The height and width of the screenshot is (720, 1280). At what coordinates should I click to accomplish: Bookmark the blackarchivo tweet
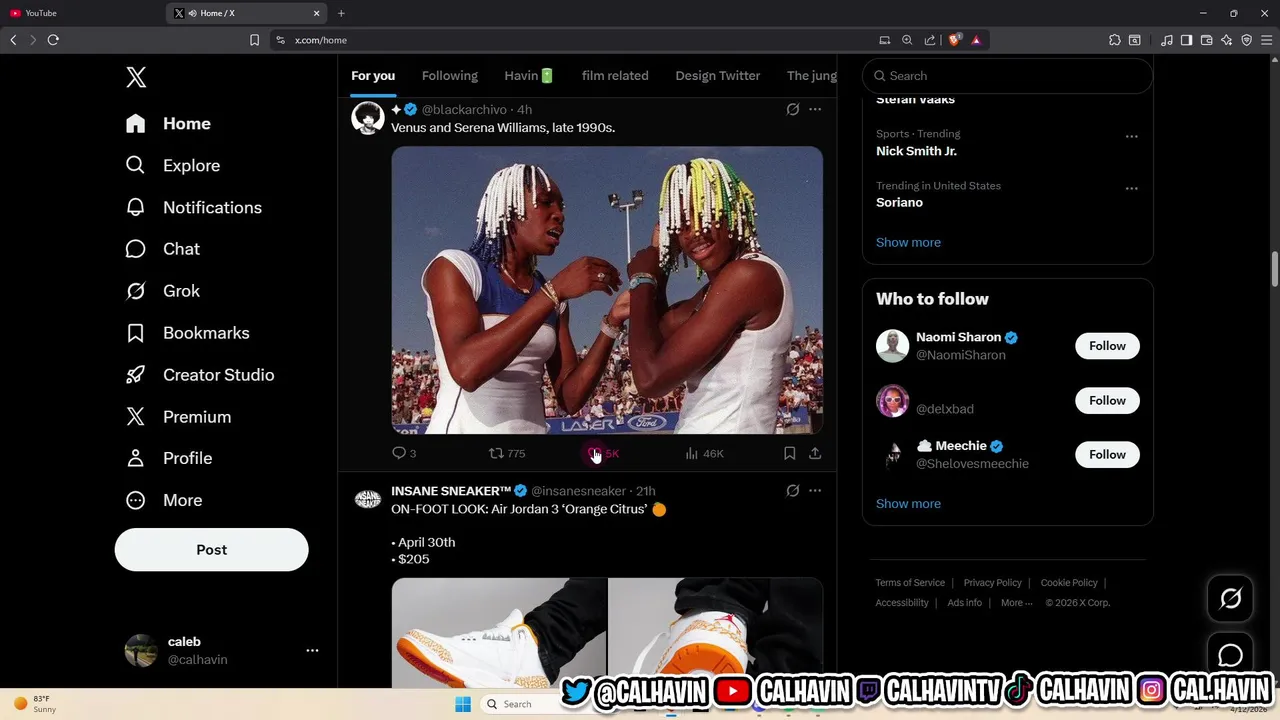click(789, 453)
